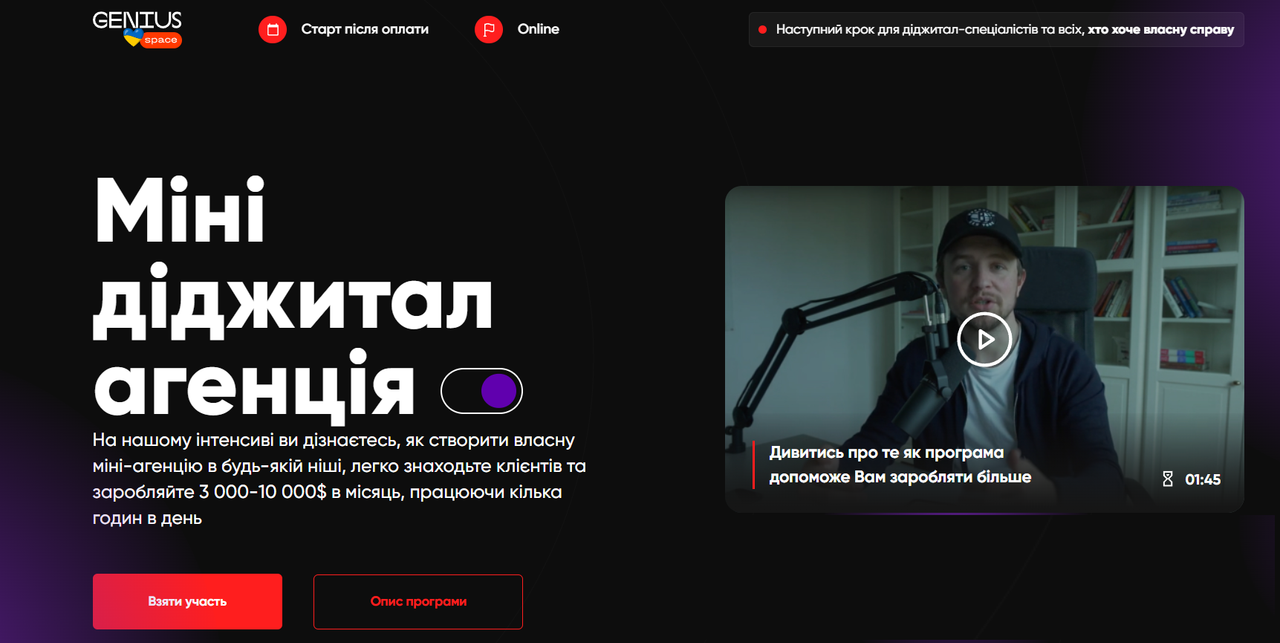The height and width of the screenshot is (643, 1280).
Task: Play the video with the play button
Action: pos(985,340)
